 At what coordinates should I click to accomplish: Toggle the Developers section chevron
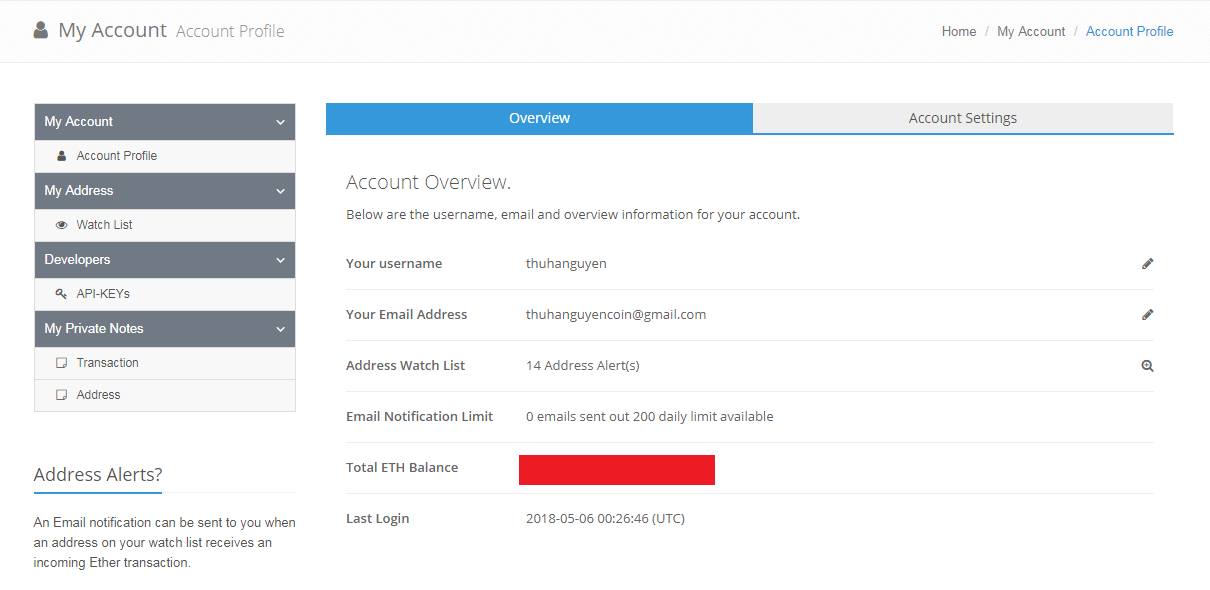pyautogui.click(x=280, y=260)
